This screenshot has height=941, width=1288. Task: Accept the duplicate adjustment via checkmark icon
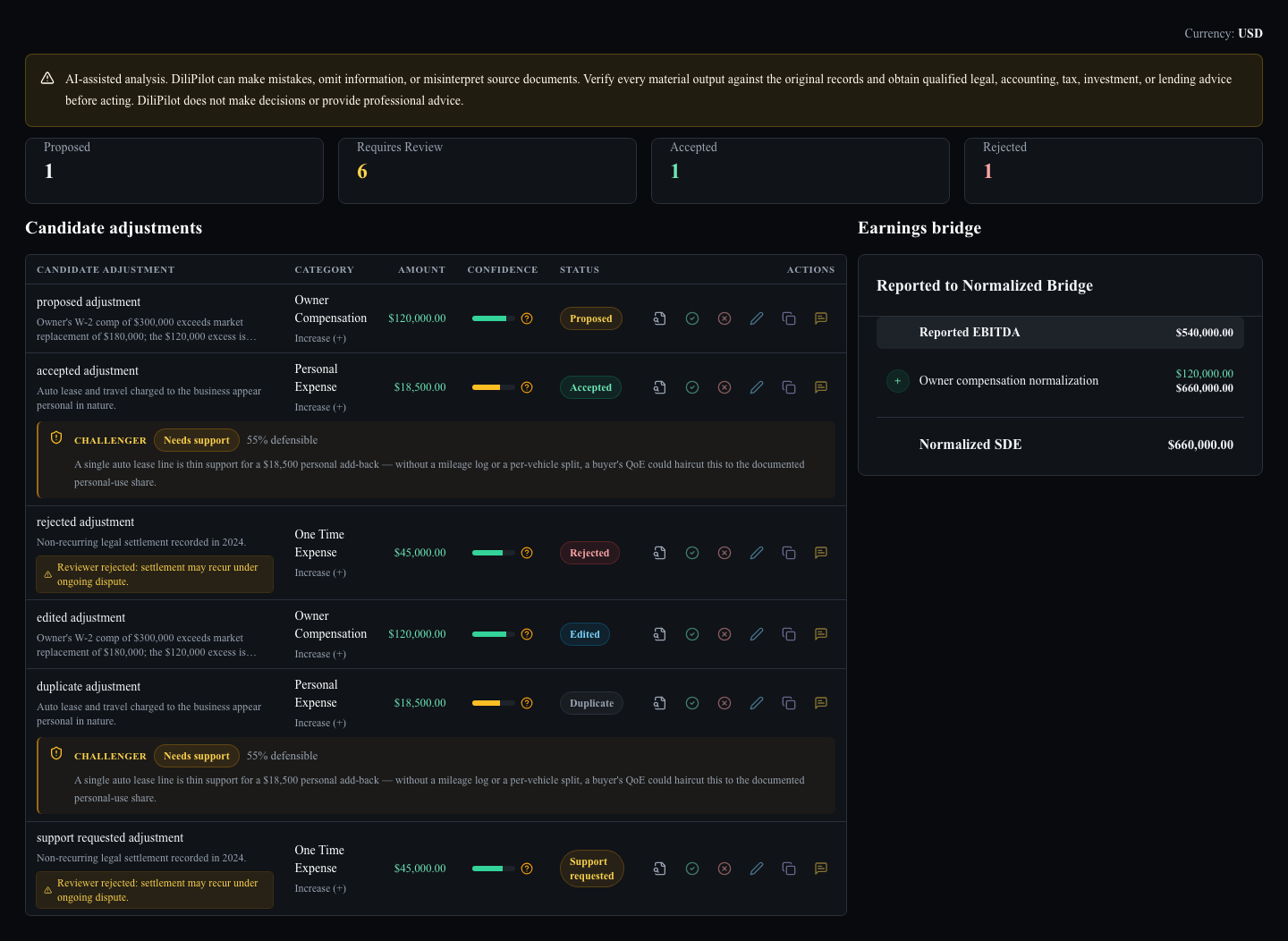(x=692, y=703)
